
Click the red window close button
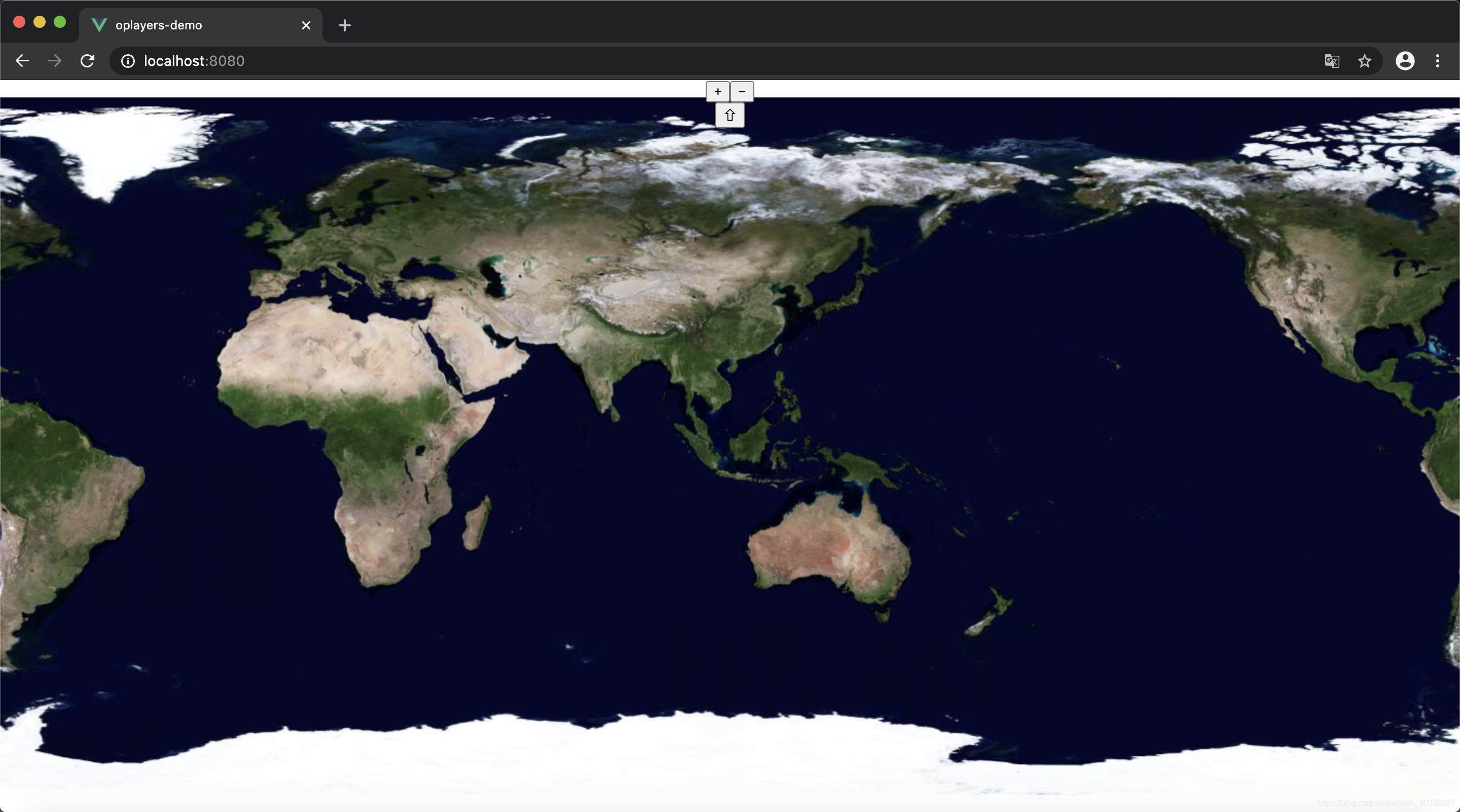(19, 22)
